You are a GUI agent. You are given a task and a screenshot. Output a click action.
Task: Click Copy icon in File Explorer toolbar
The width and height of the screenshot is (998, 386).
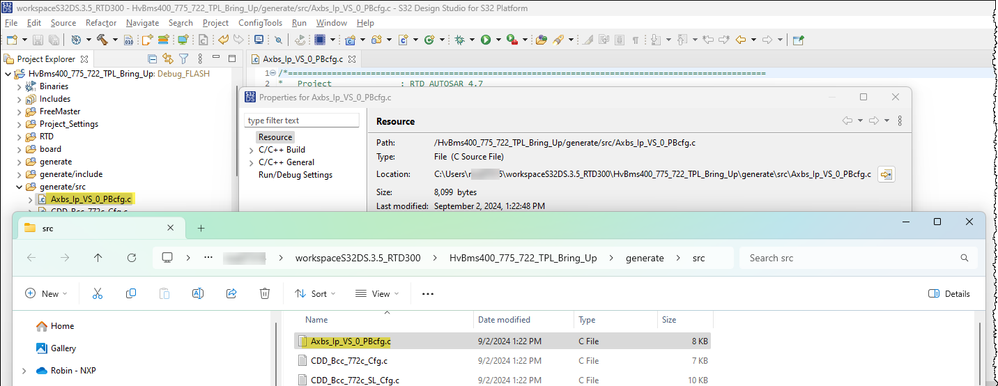click(130, 293)
